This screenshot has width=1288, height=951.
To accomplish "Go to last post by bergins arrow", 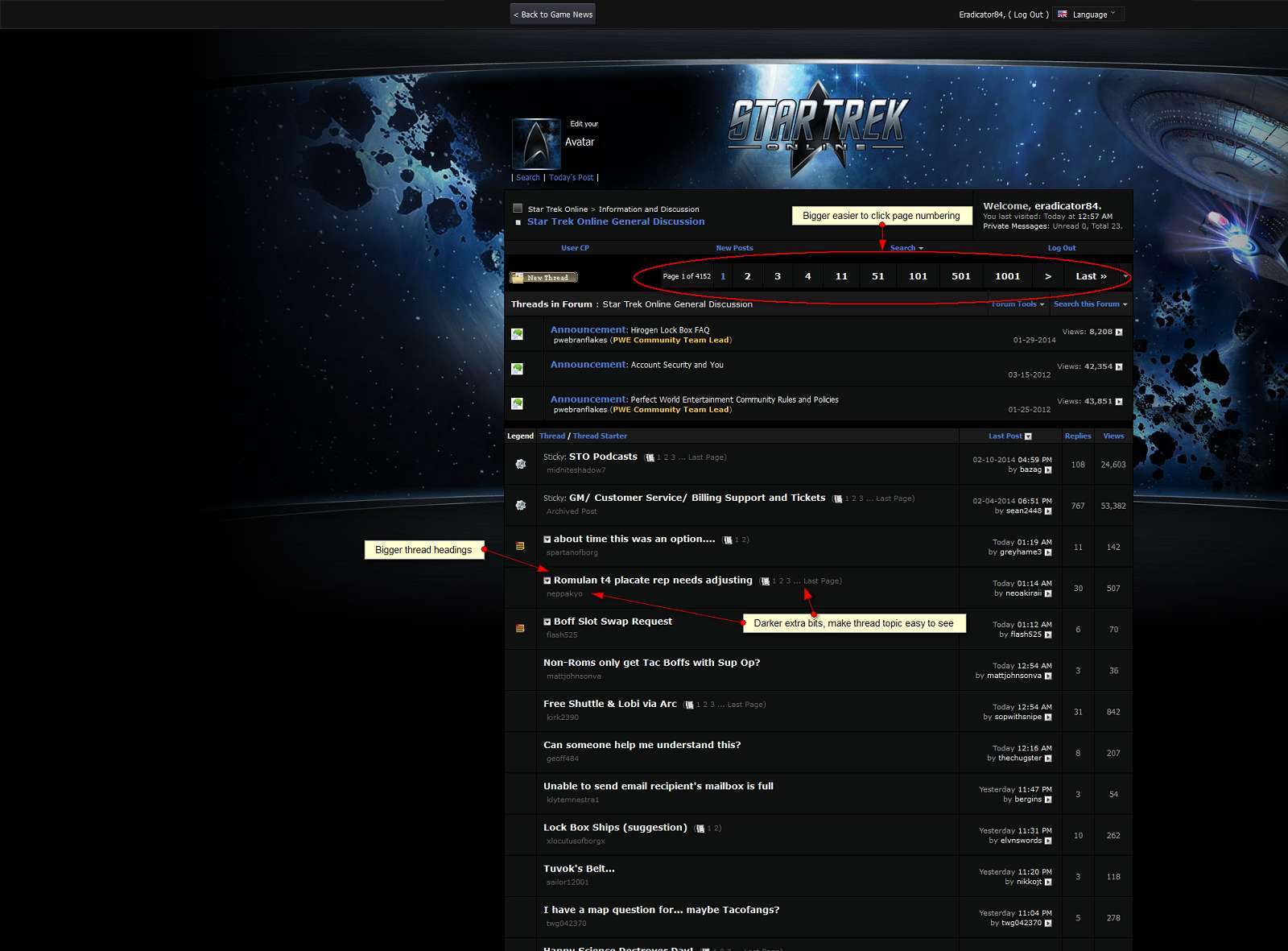I will (x=1048, y=800).
